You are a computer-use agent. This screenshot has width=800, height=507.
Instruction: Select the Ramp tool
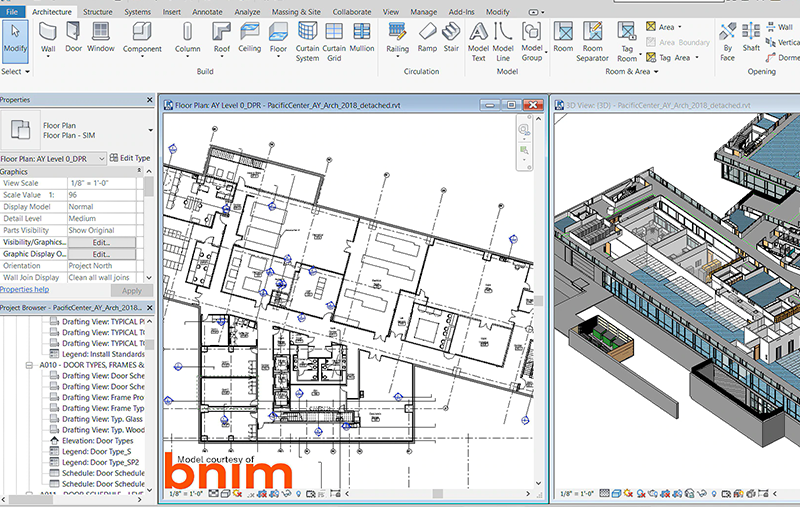pos(427,38)
